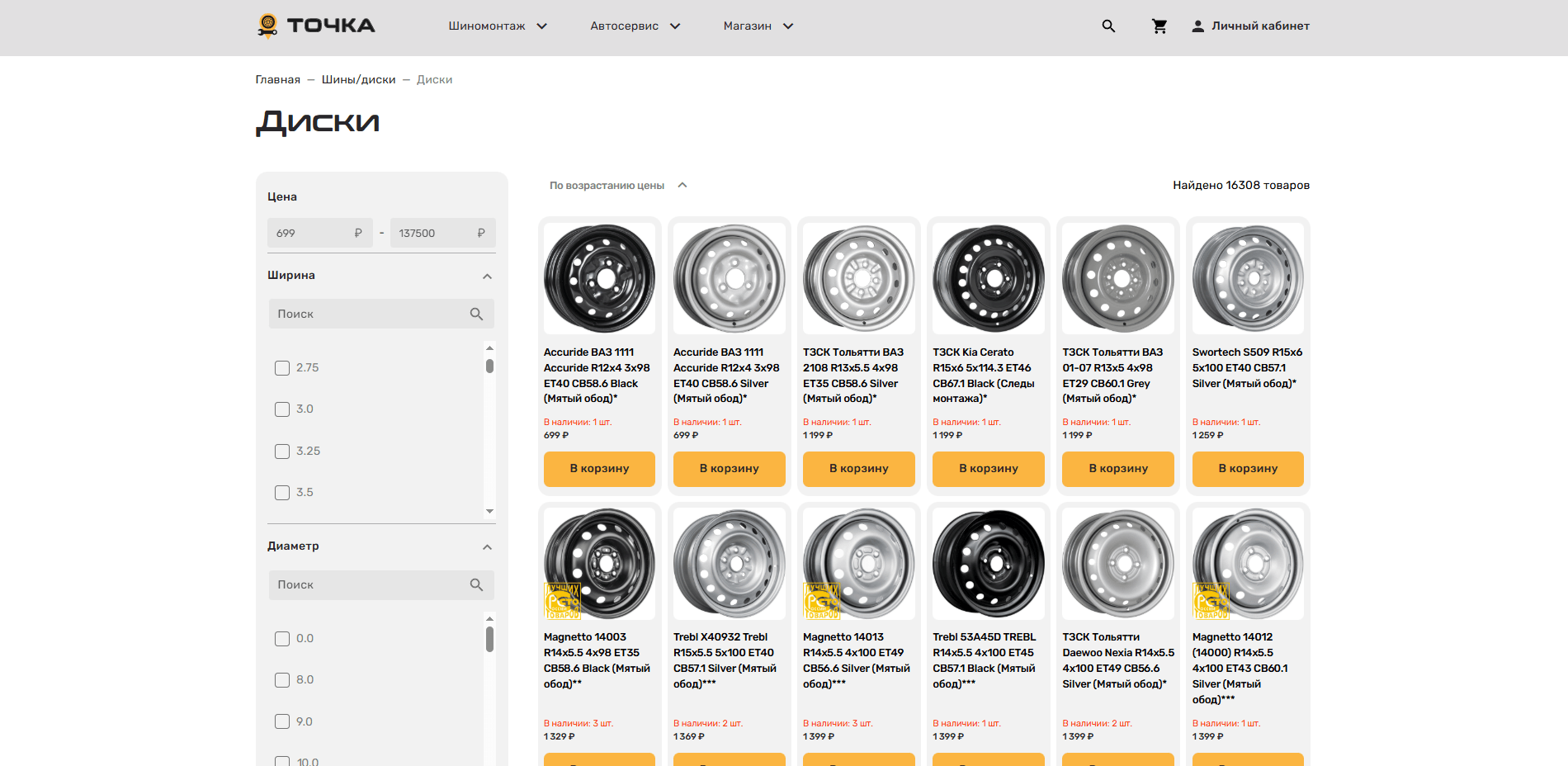Image resolution: width=1568 pixels, height=766 pixels.
Task: Click the user profile icon in header
Action: point(1197,26)
